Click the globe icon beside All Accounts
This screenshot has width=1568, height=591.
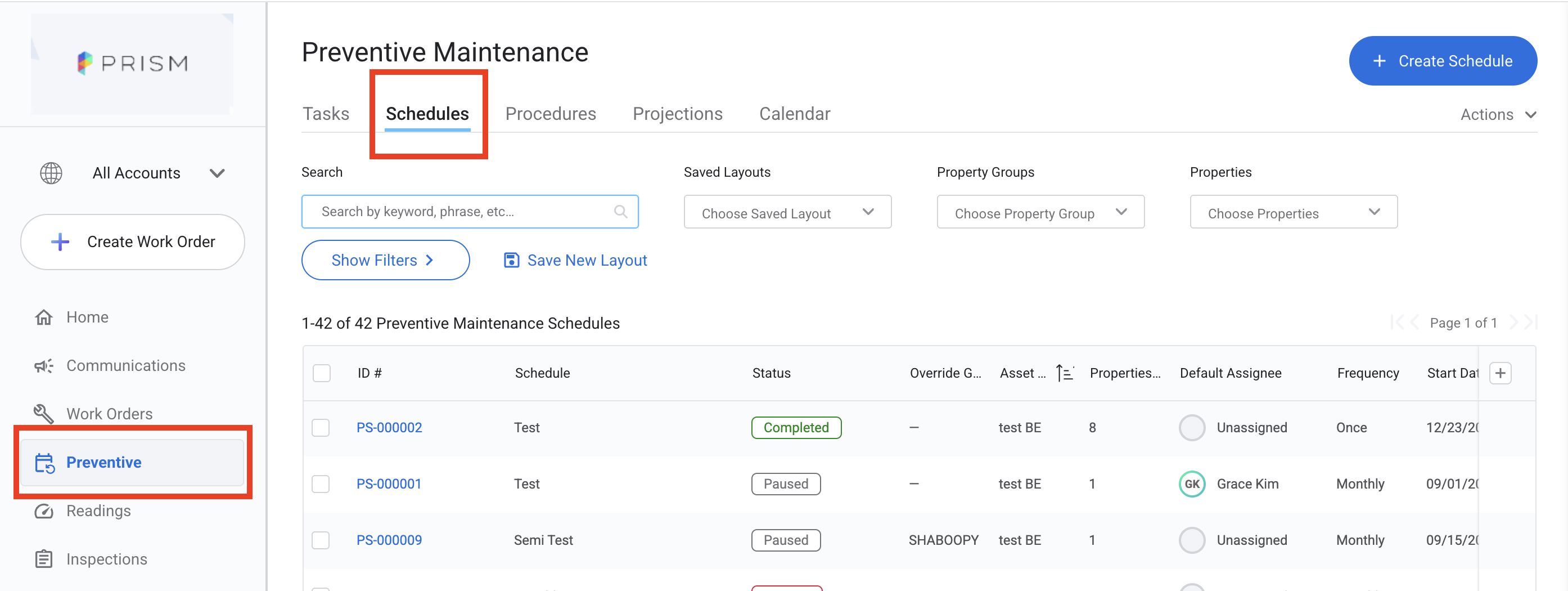pyautogui.click(x=51, y=173)
